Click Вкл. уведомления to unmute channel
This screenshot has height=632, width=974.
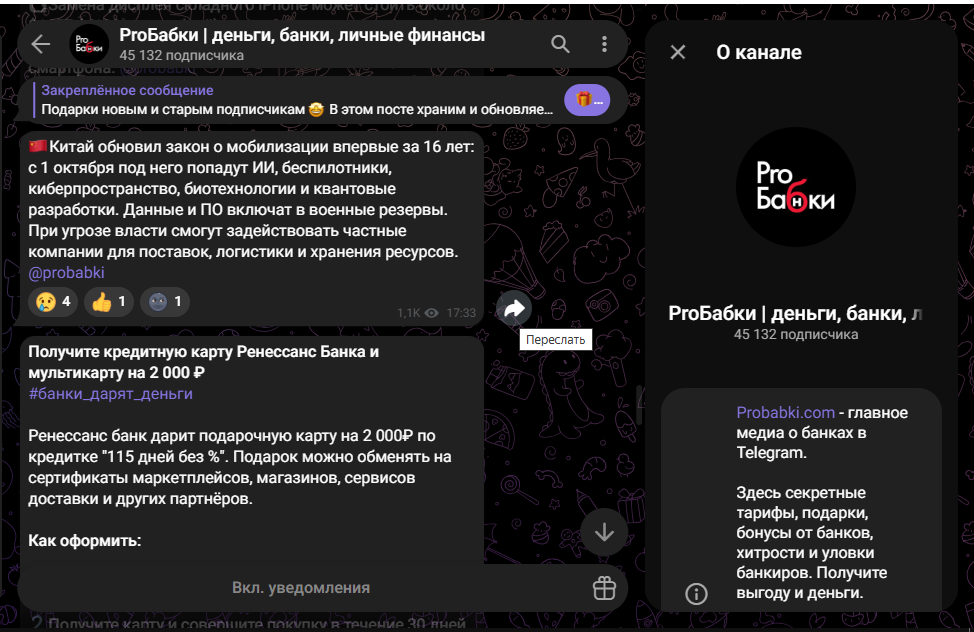[301, 588]
